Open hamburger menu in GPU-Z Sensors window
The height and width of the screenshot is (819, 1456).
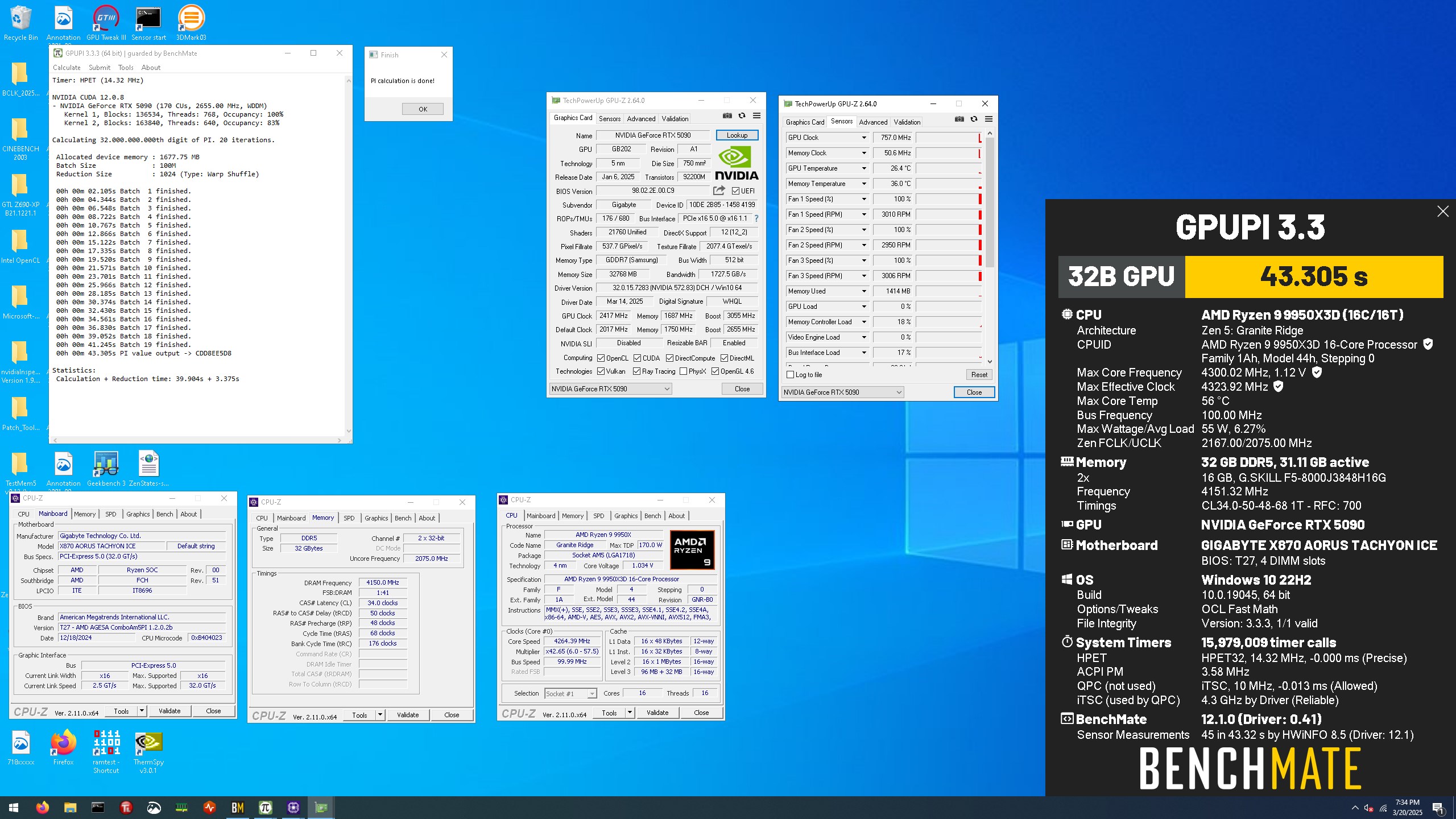pyautogui.click(x=988, y=119)
